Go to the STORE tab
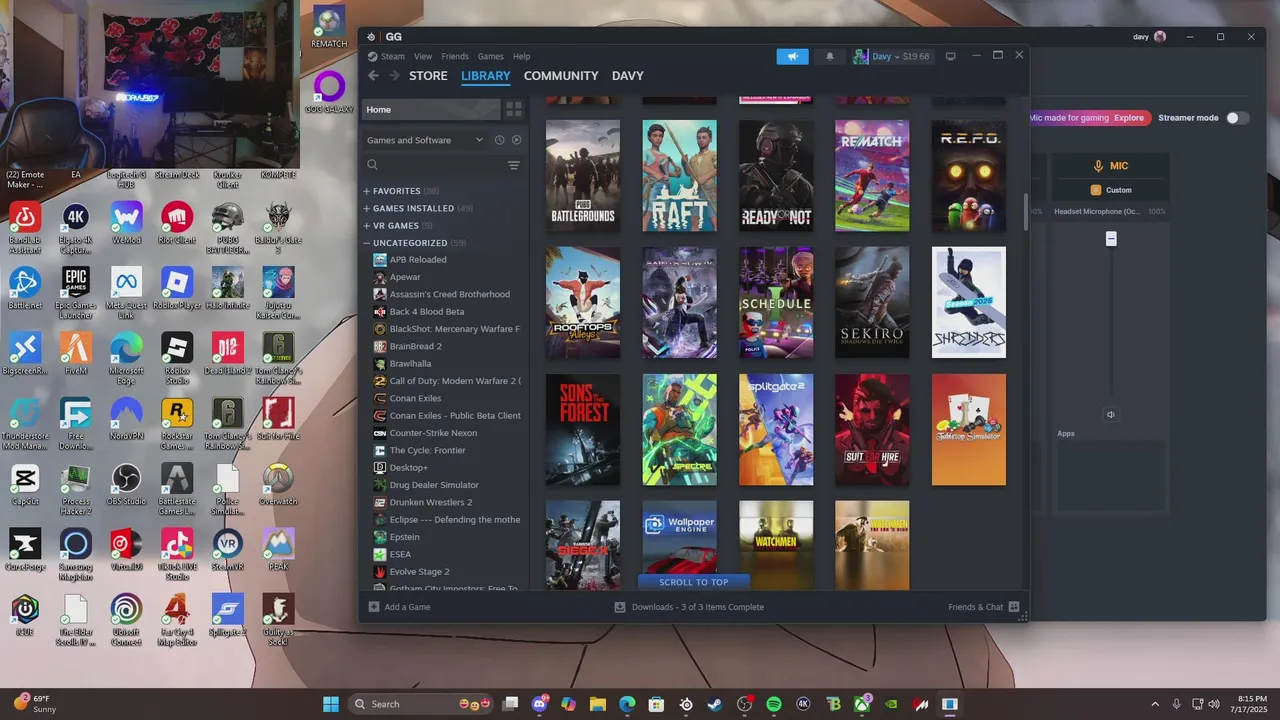 click(428, 76)
